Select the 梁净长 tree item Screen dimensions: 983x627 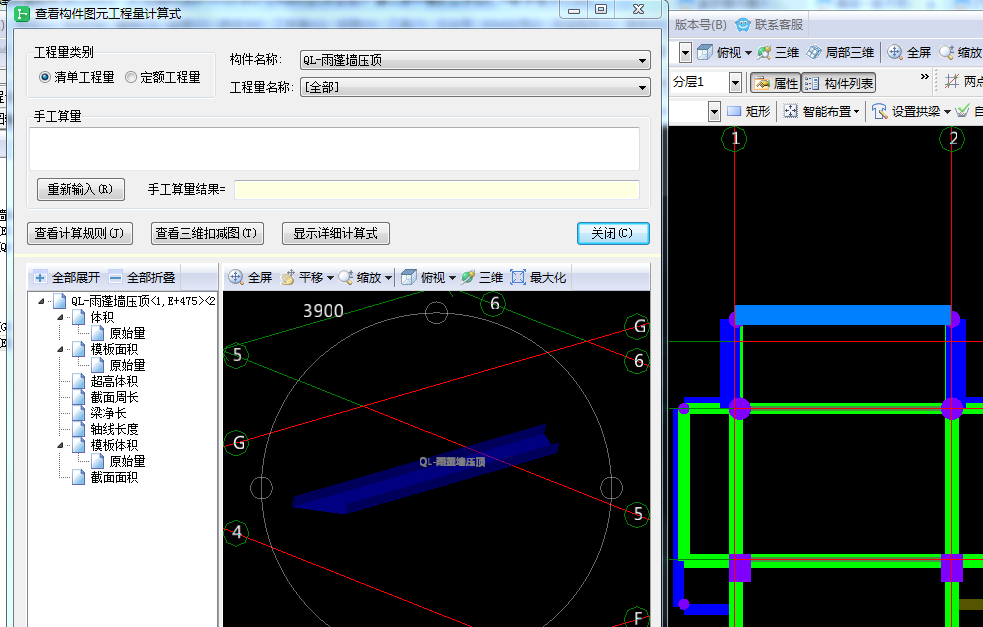click(108, 413)
